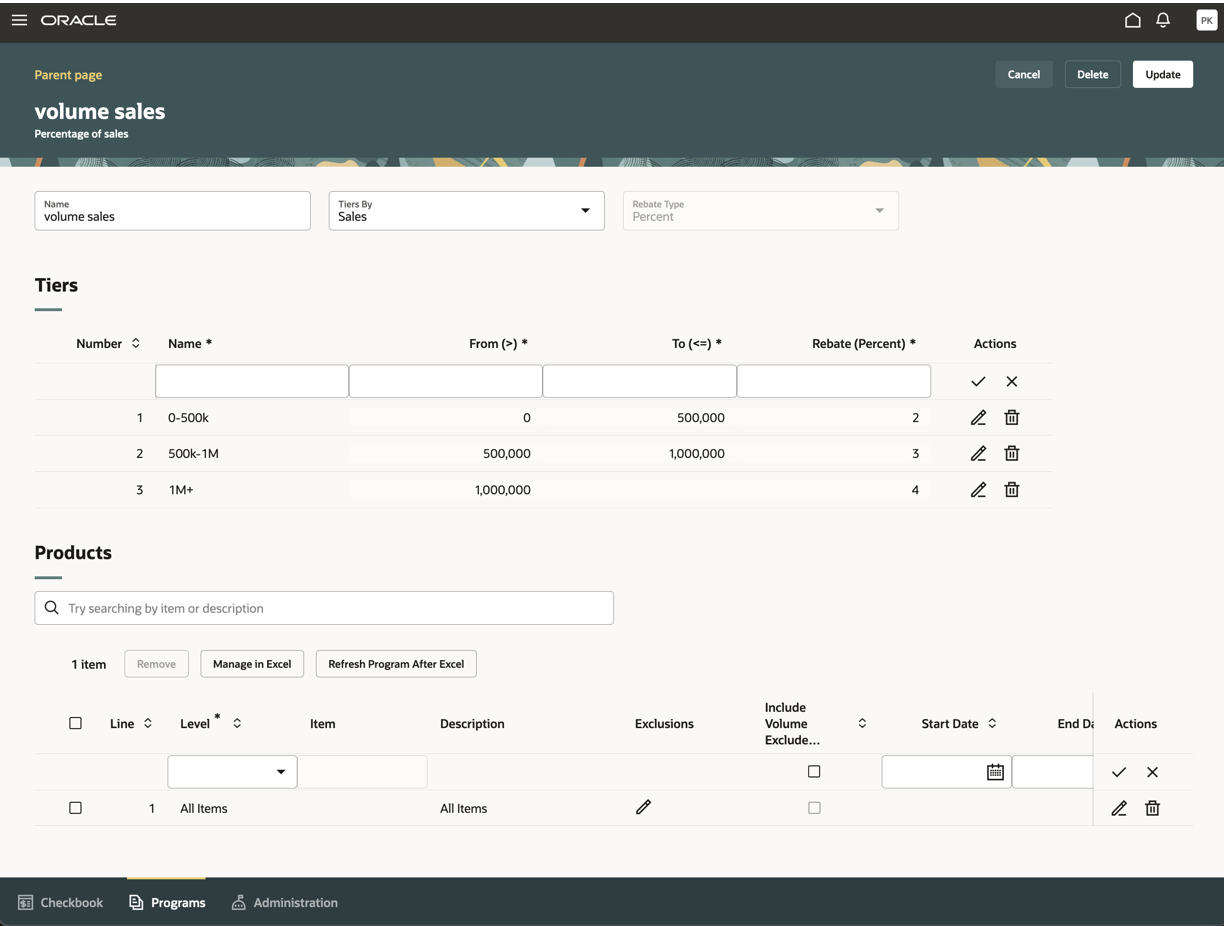1224x926 pixels.
Task: Select all products with the header checkbox
Action: (75, 722)
